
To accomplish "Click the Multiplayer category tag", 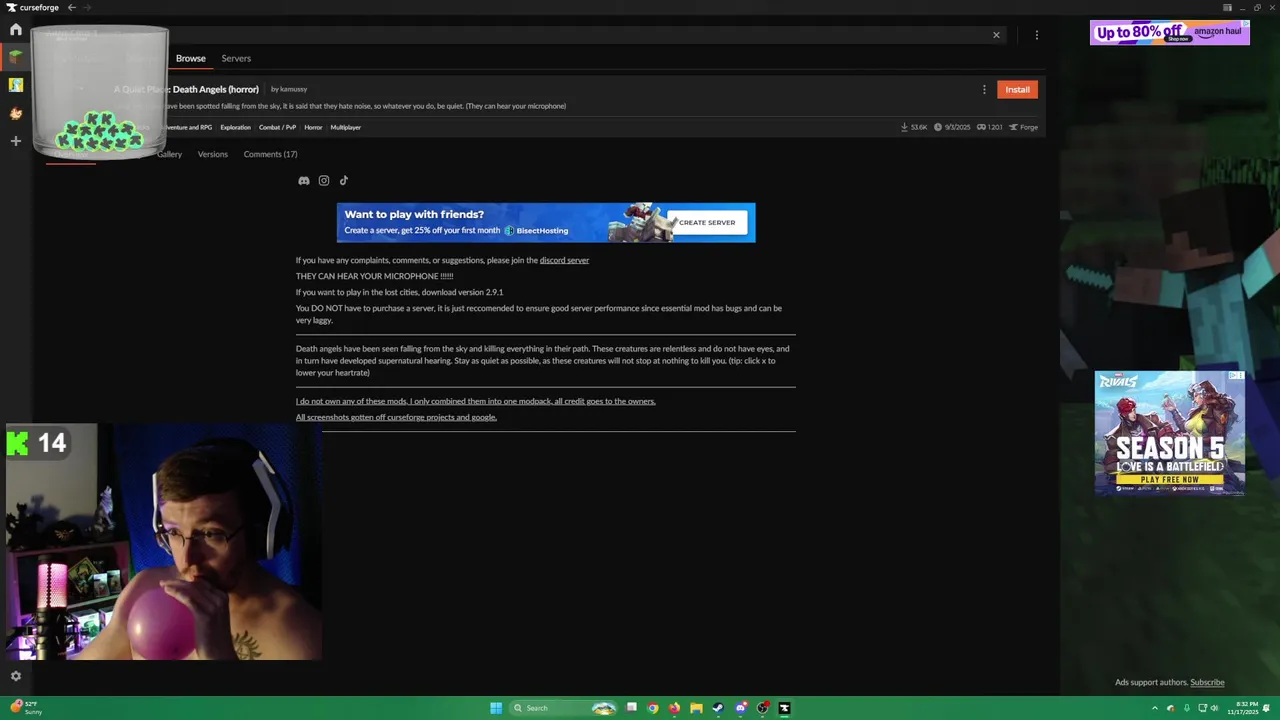I will click(346, 127).
